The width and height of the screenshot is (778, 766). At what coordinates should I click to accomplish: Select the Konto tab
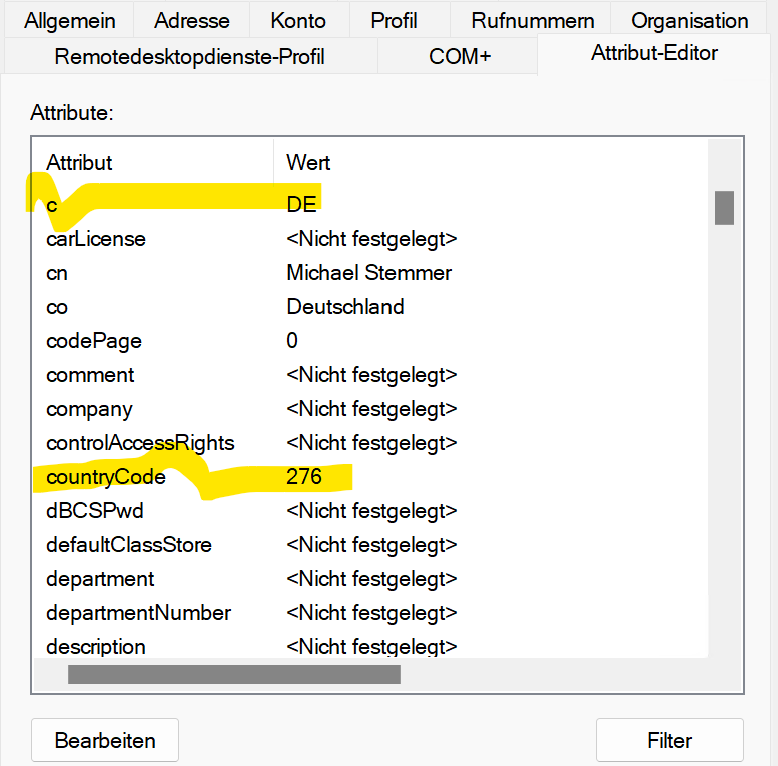298,20
